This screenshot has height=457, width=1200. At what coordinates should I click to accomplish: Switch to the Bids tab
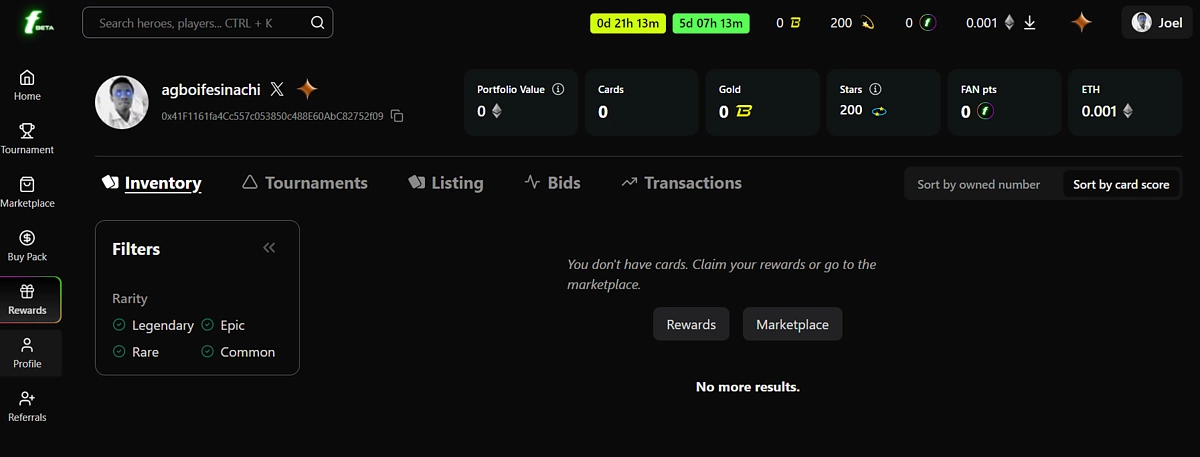tap(552, 183)
